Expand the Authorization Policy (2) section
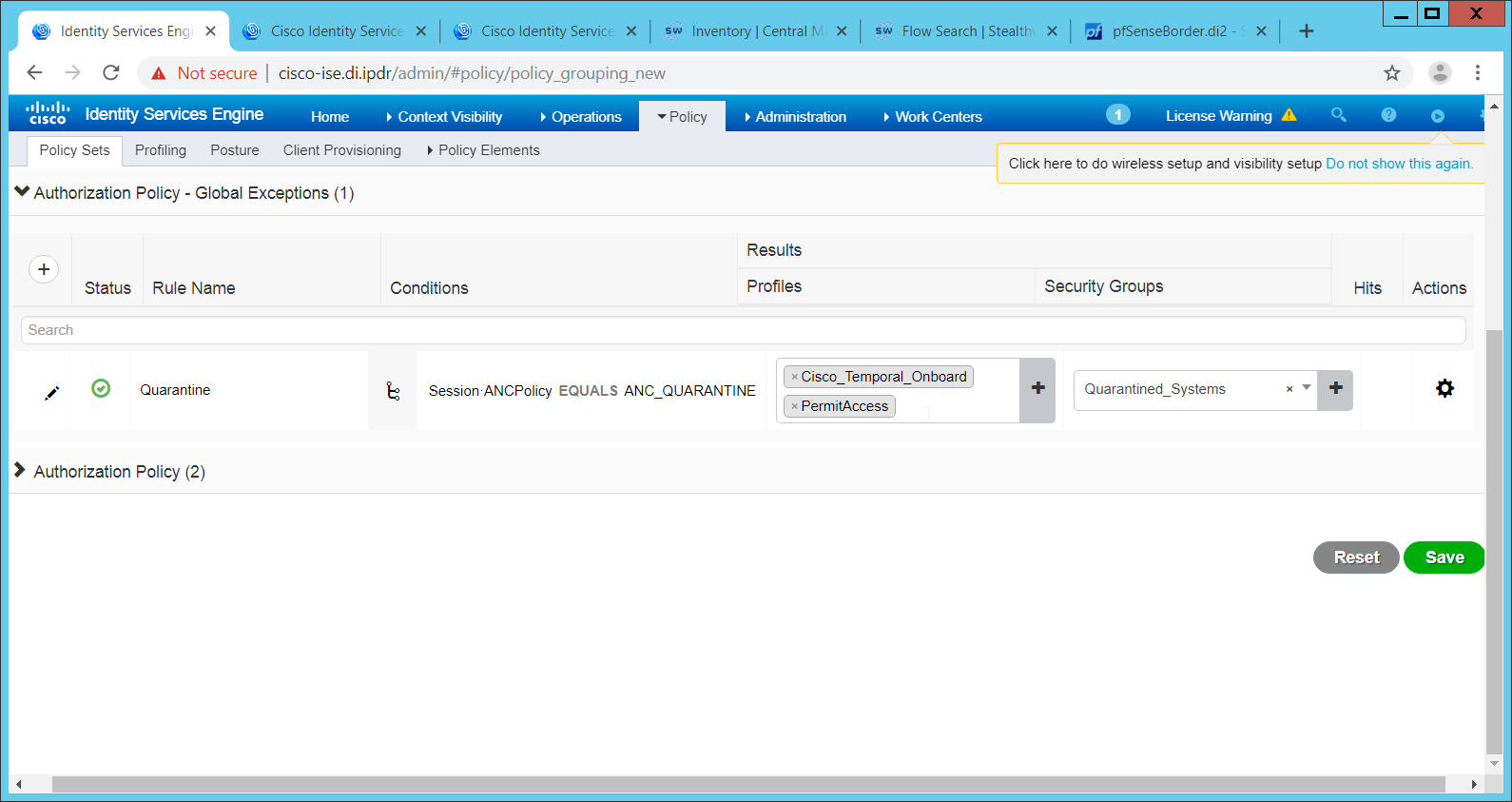1512x802 pixels. coord(20,471)
